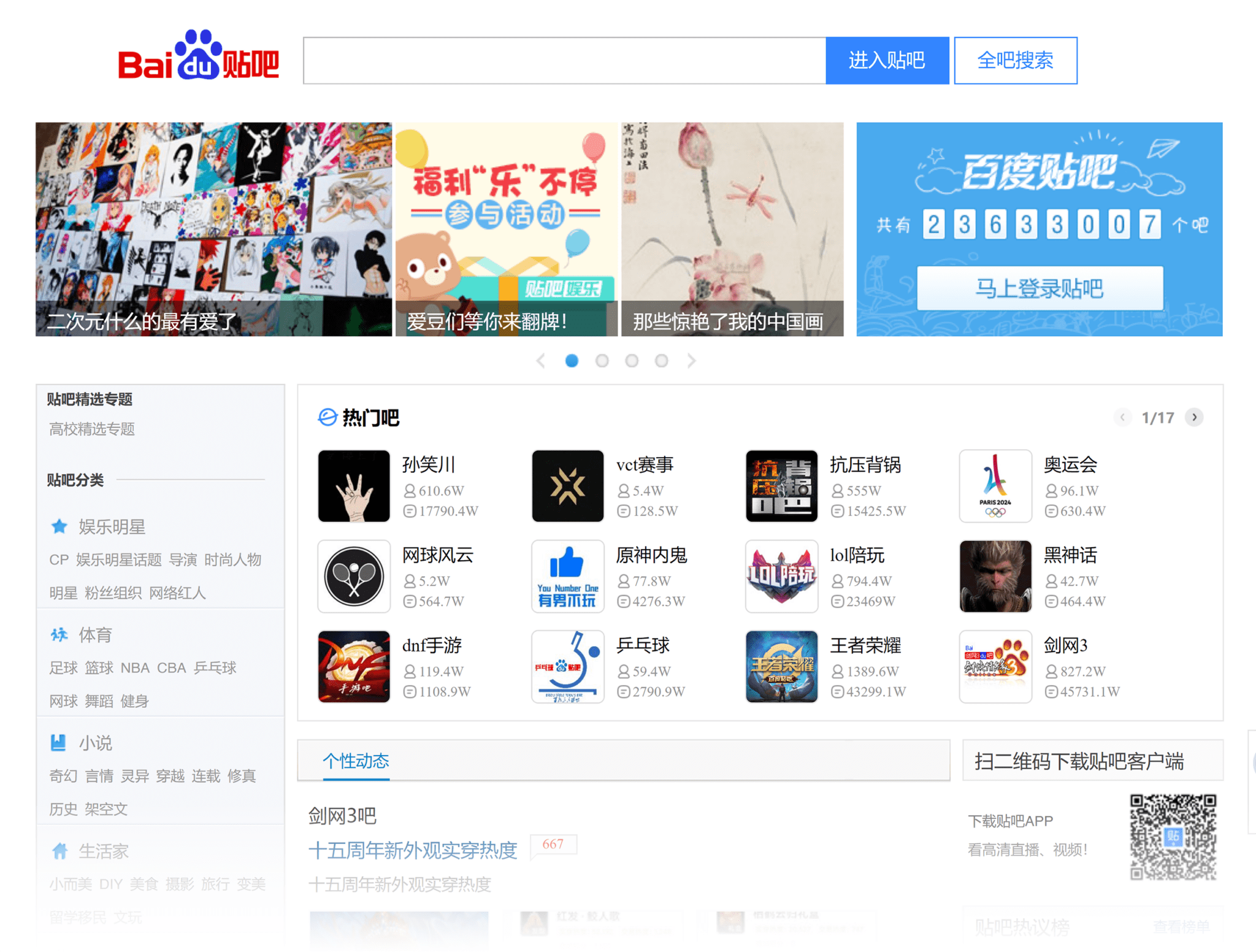Click the 下载贴吧APP text
This screenshot has height=952, width=1256.
click(x=1010, y=820)
